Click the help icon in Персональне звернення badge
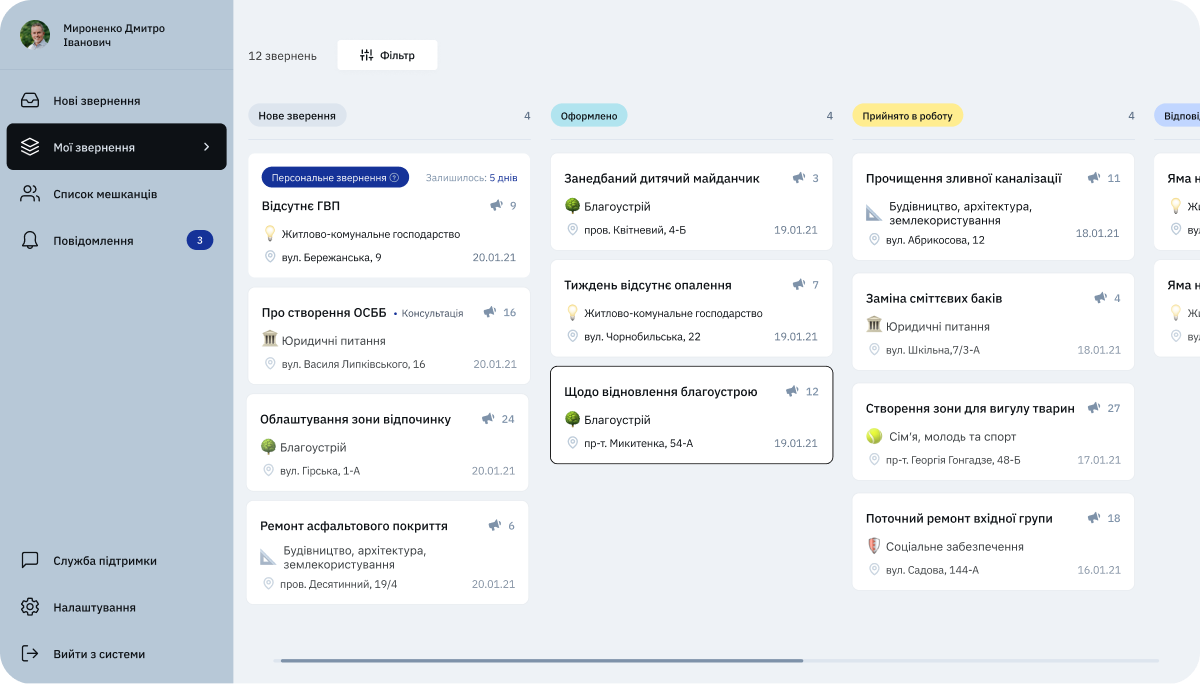Viewport: 1200px width, 684px height. tap(394, 178)
